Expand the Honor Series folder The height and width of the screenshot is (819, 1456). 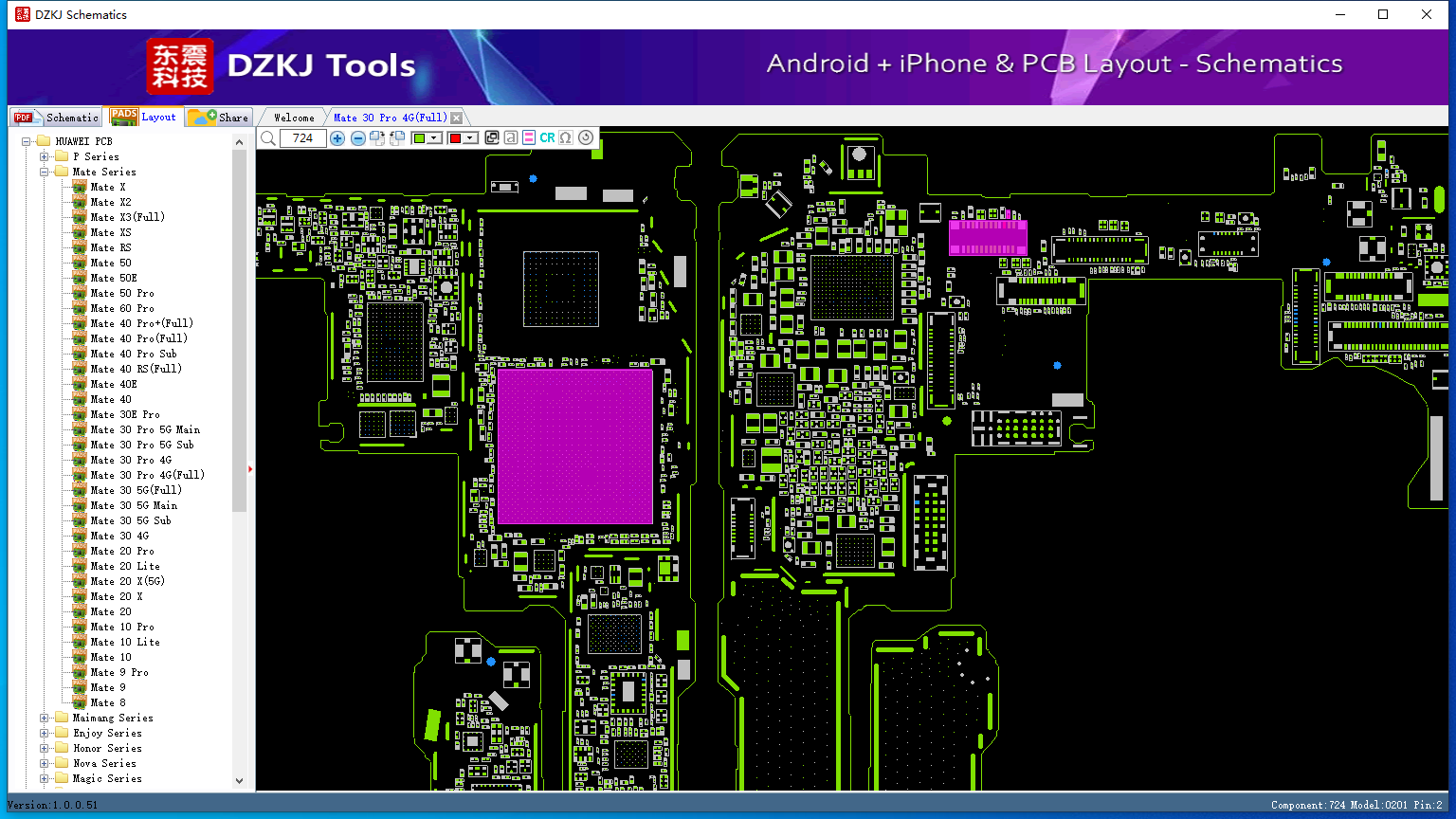pyautogui.click(x=44, y=749)
